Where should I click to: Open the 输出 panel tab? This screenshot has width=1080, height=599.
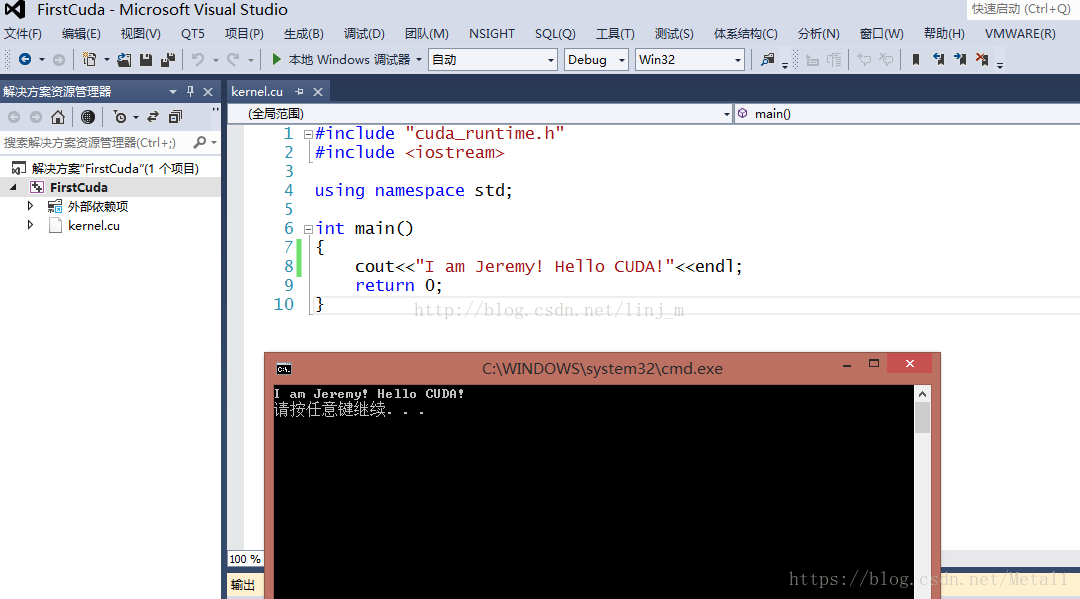point(242,585)
